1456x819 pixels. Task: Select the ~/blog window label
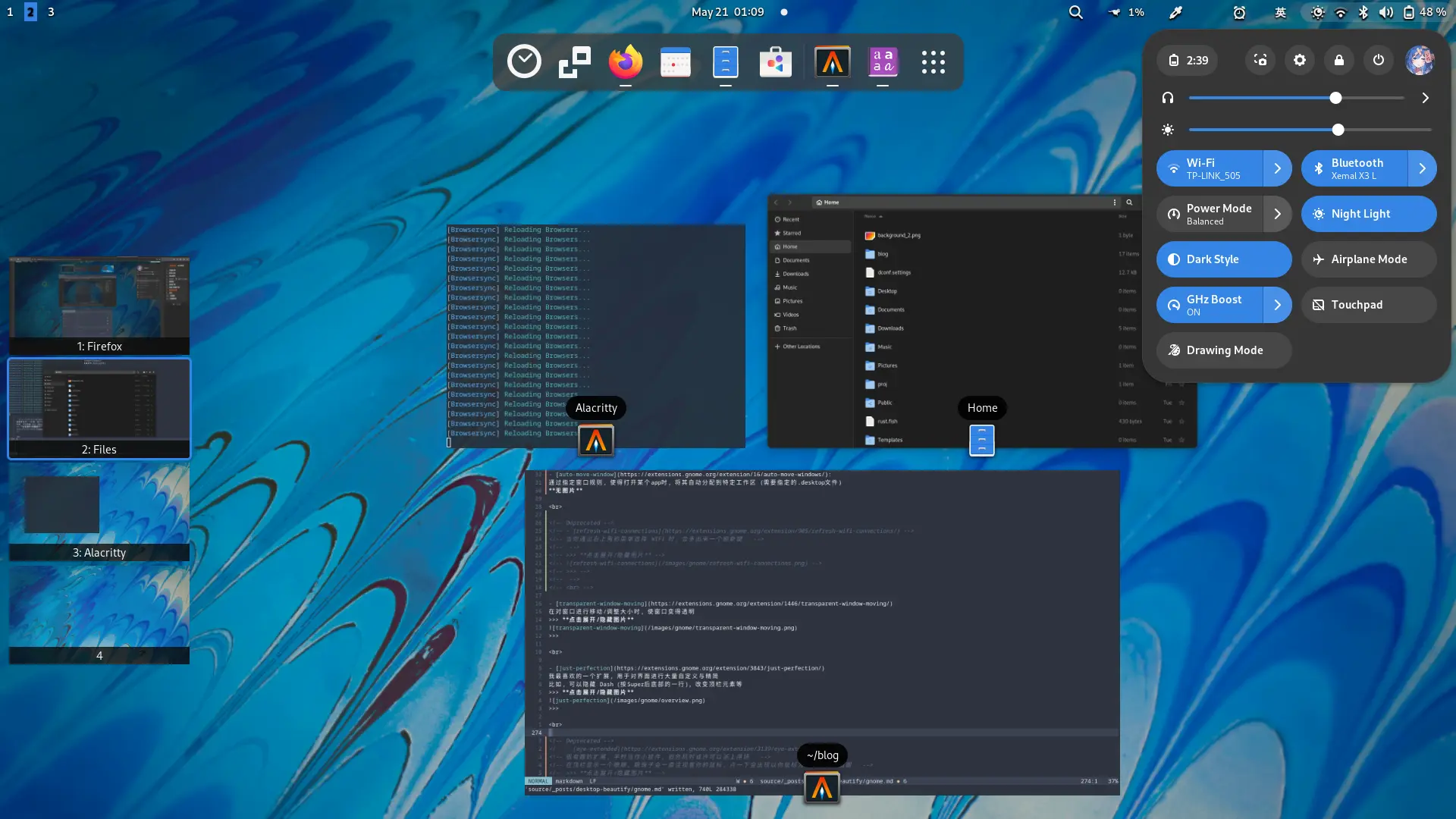(822, 755)
